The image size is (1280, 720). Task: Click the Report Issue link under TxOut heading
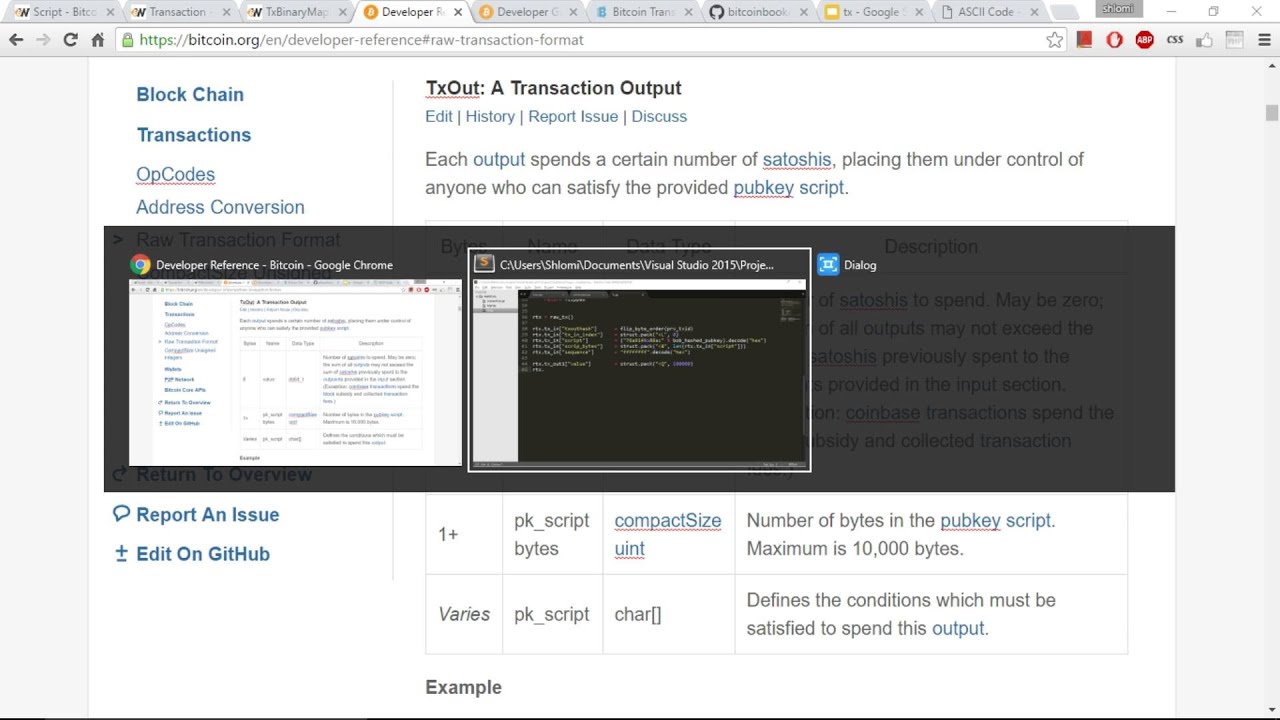[x=573, y=116]
